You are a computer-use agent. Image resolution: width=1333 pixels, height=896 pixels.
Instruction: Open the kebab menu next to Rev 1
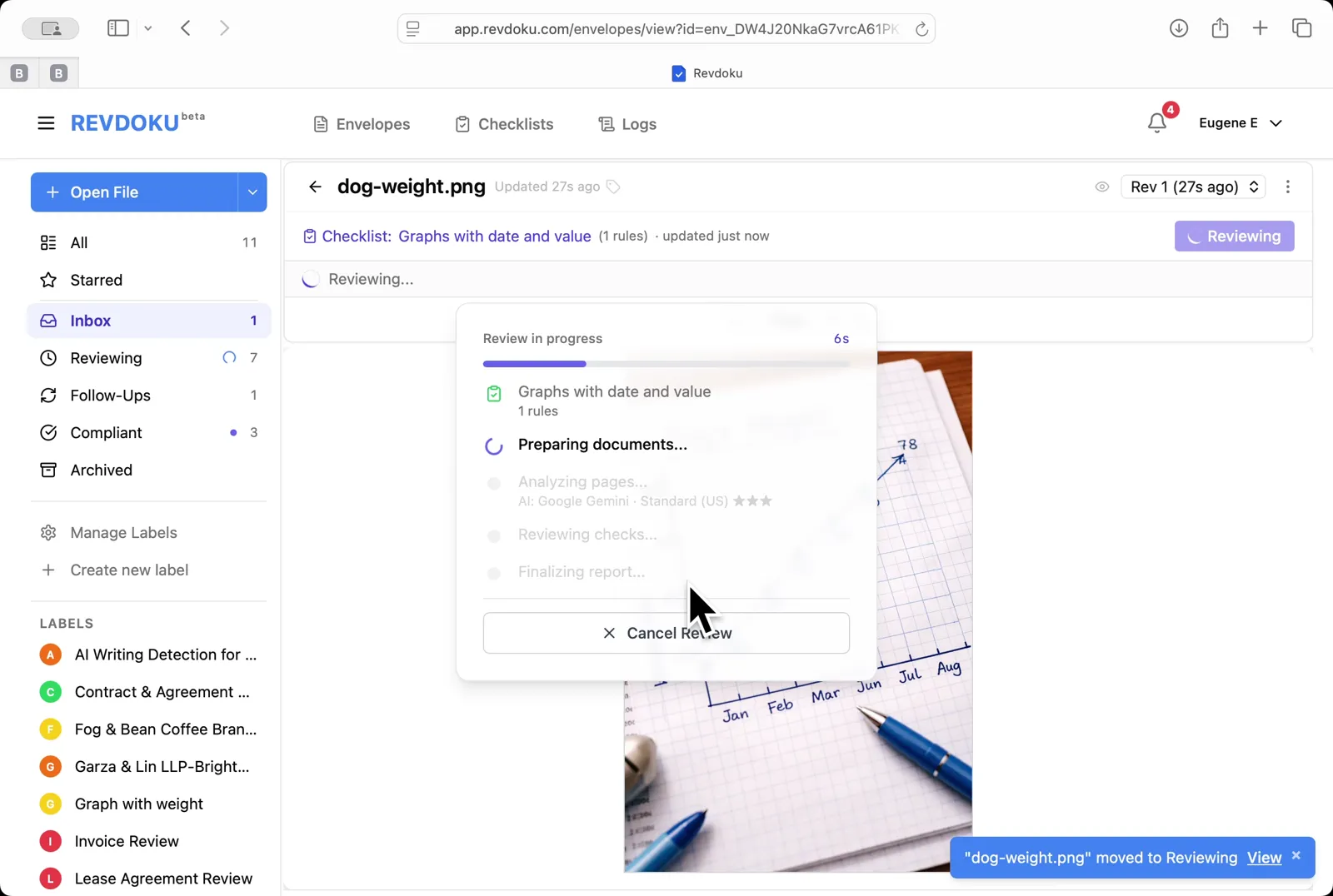pyautogui.click(x=1287, y=187)
